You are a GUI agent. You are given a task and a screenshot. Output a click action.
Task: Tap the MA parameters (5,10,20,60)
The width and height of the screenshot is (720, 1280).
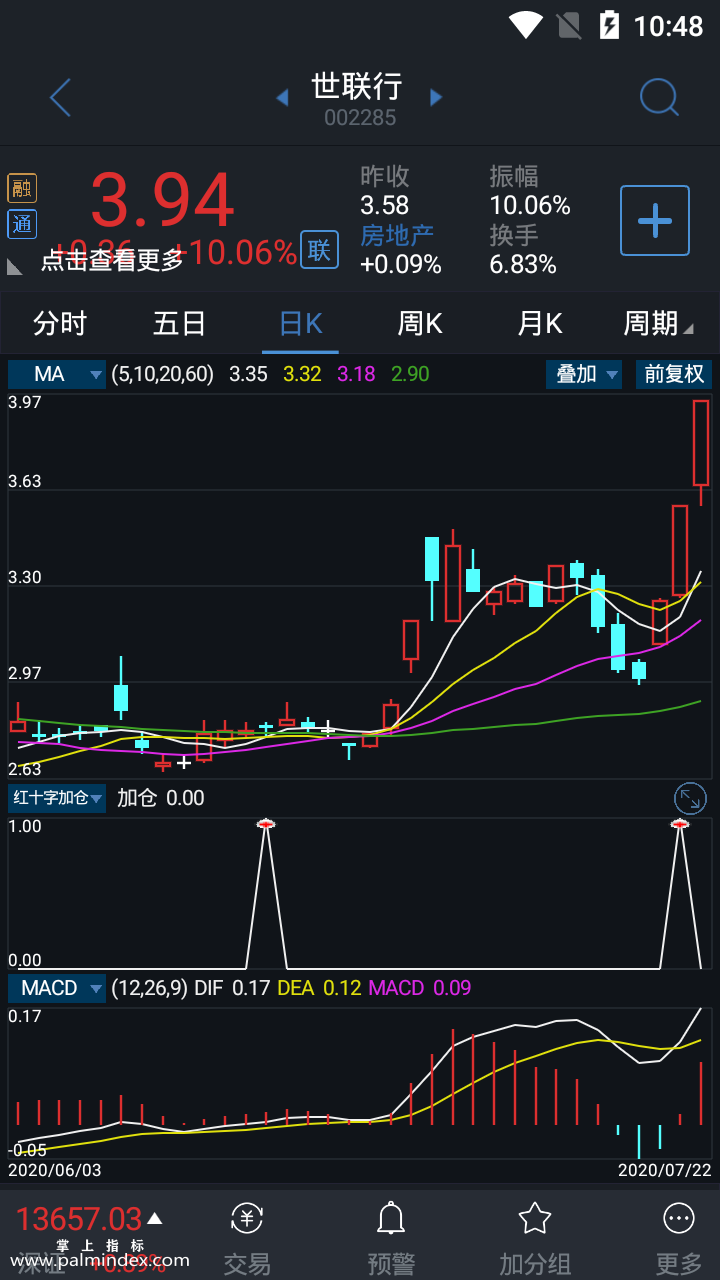click(163, 374)
